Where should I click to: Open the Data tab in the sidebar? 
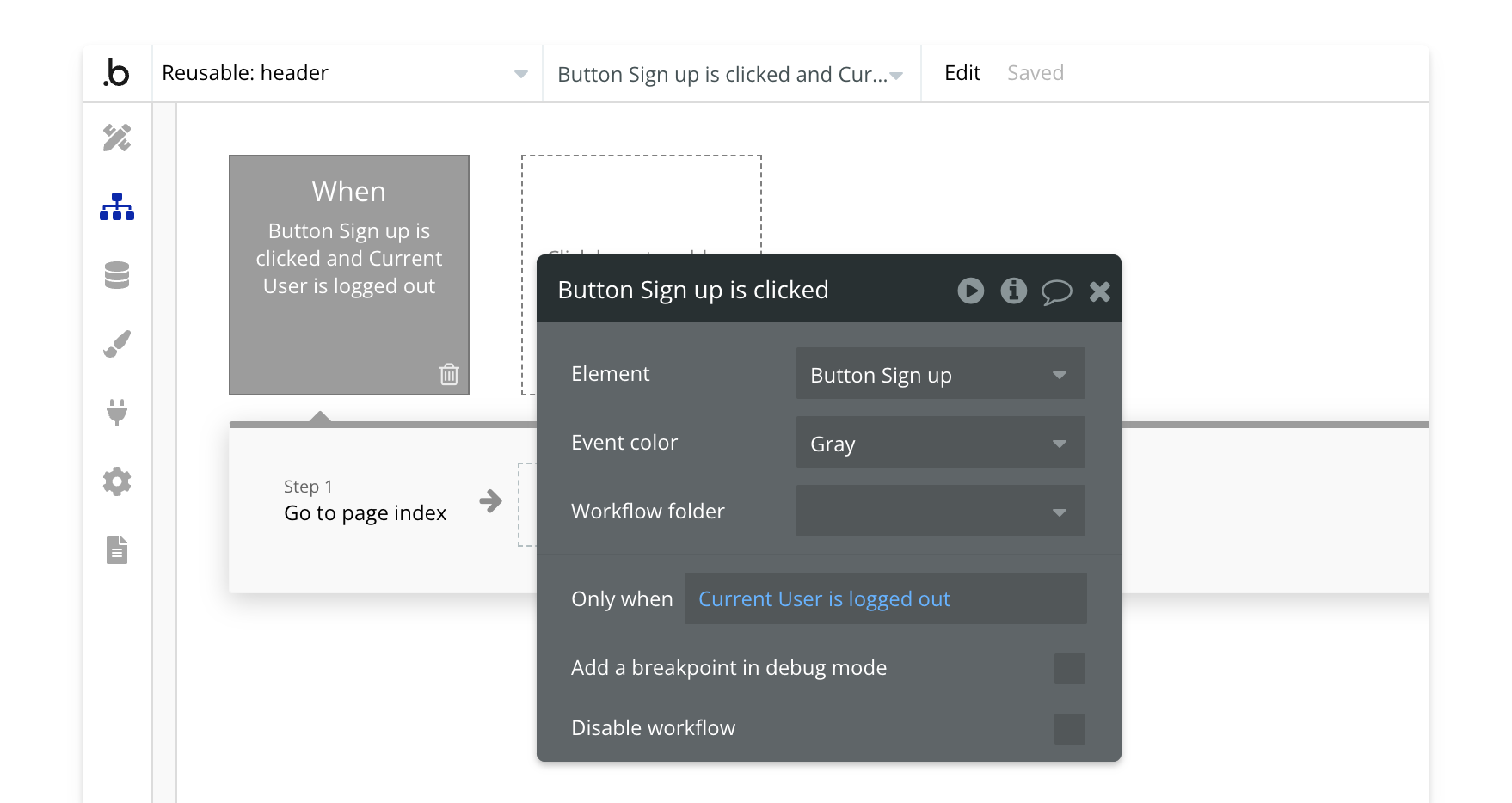click(x=116, y=275)
